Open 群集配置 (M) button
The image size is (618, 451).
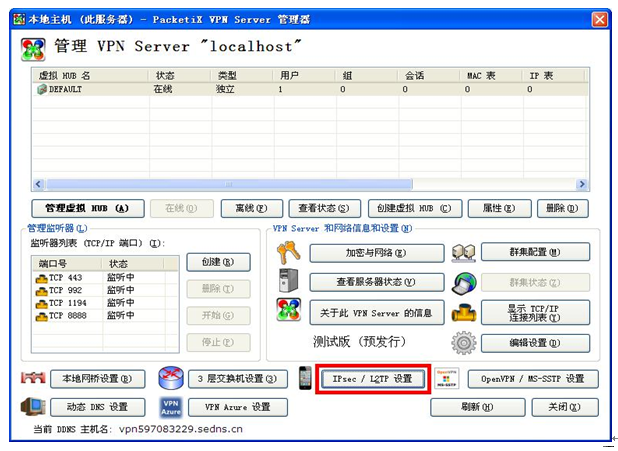coord(535,252)
